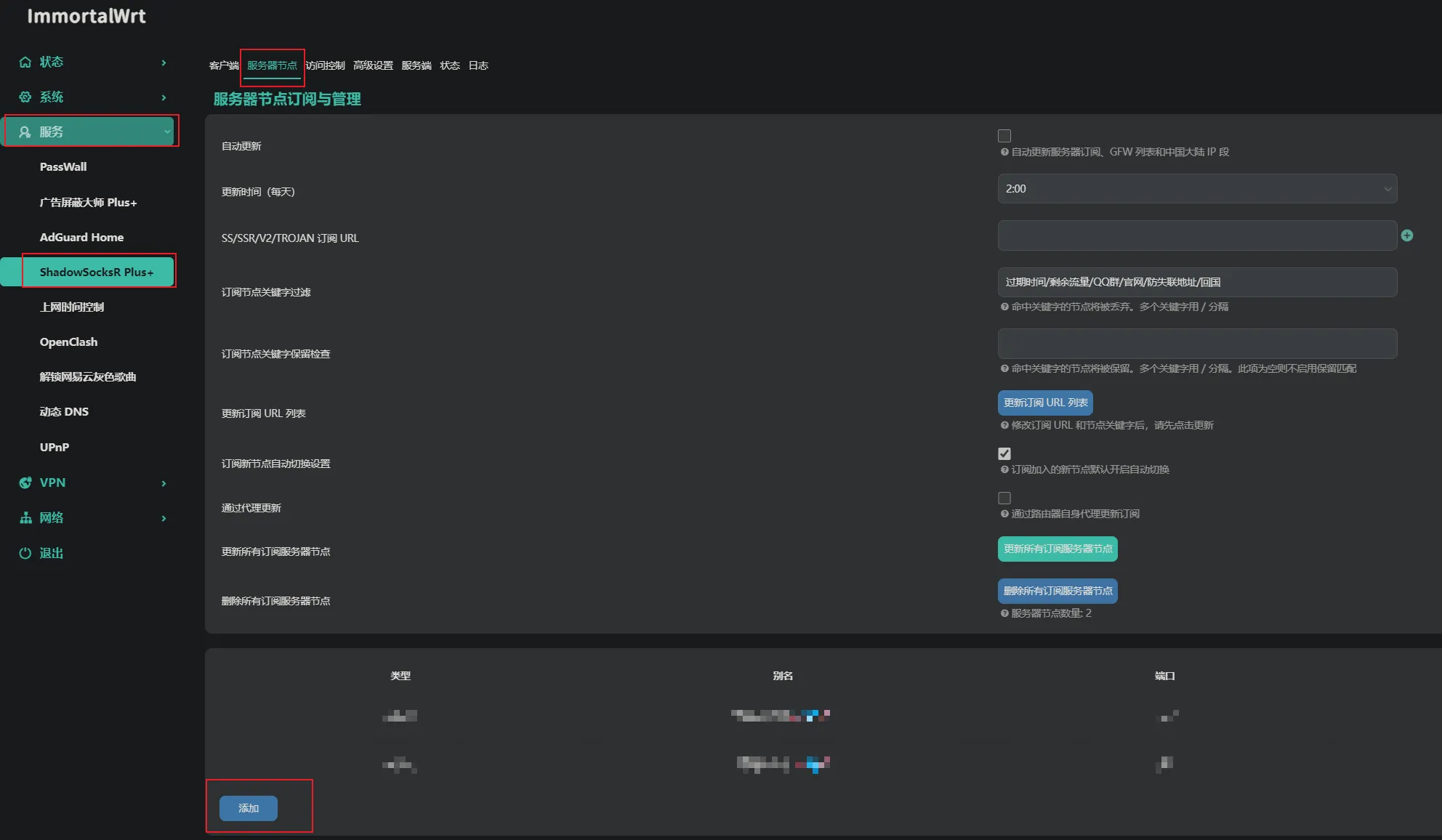Click the network icon next to 网络
The image size is (1442, 840).
(x=25, y=518)
